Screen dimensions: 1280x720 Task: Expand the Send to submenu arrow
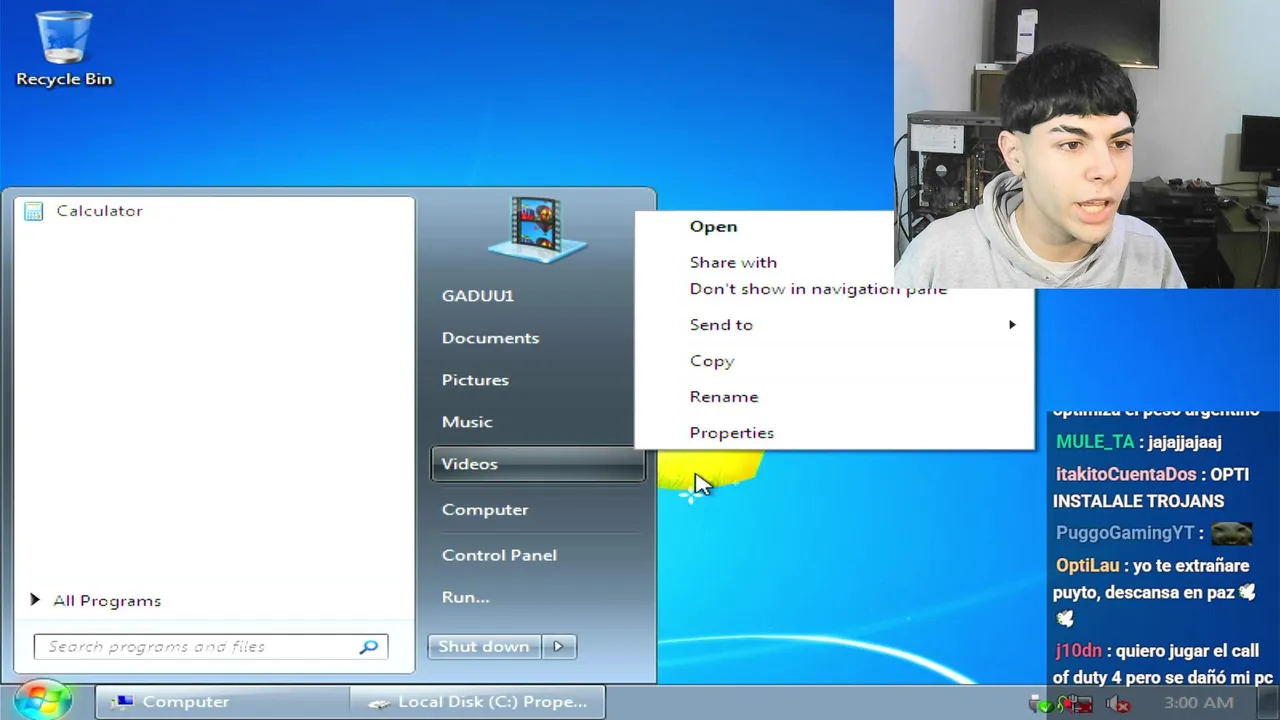click(x=1012, y=325)
